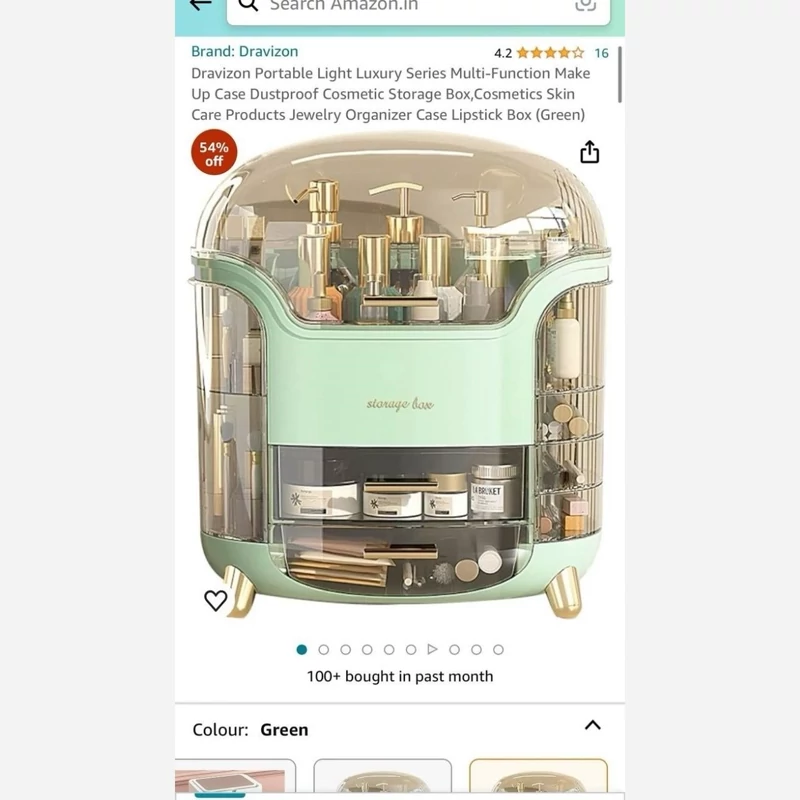
Task: Open camera lens search icon
Action: pyautogui.click(x=585, y=5)
